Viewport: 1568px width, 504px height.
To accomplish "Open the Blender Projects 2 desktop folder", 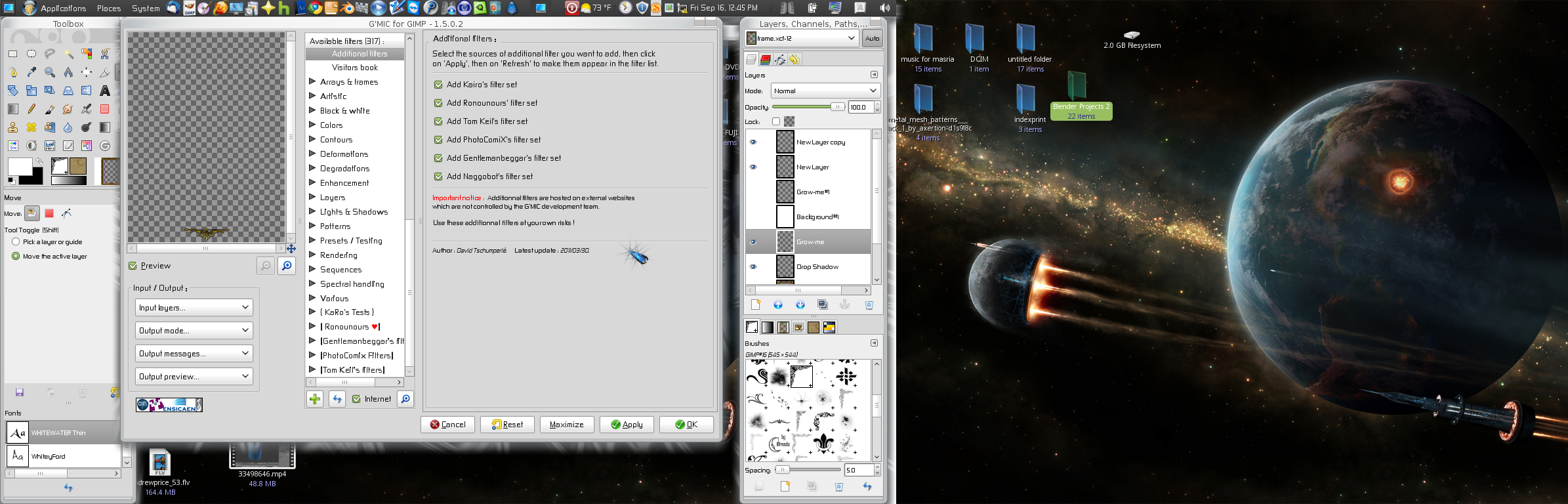I will [1080, 96].
